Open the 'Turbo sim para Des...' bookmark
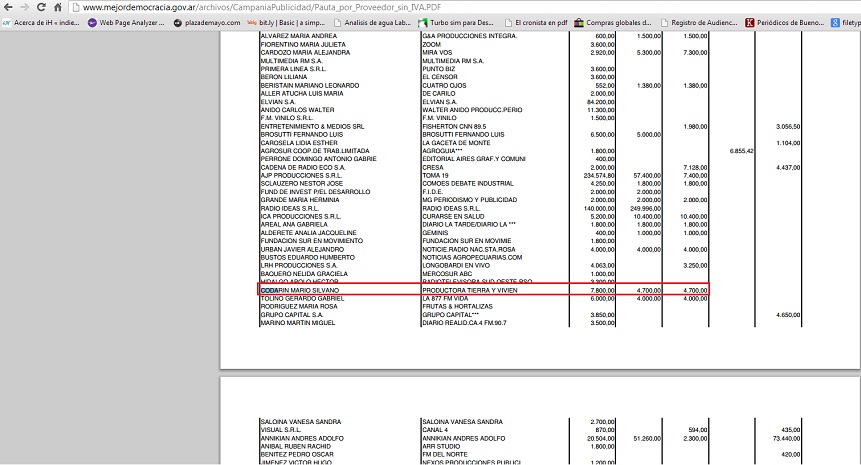Screen dimensions: 861x465 point(456,23)
